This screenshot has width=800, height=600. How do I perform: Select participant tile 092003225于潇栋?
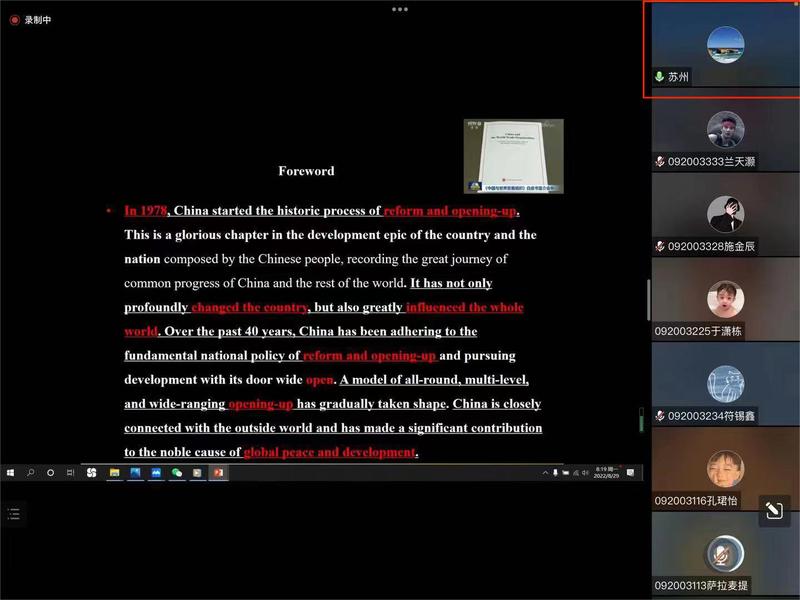pos(724,298)
